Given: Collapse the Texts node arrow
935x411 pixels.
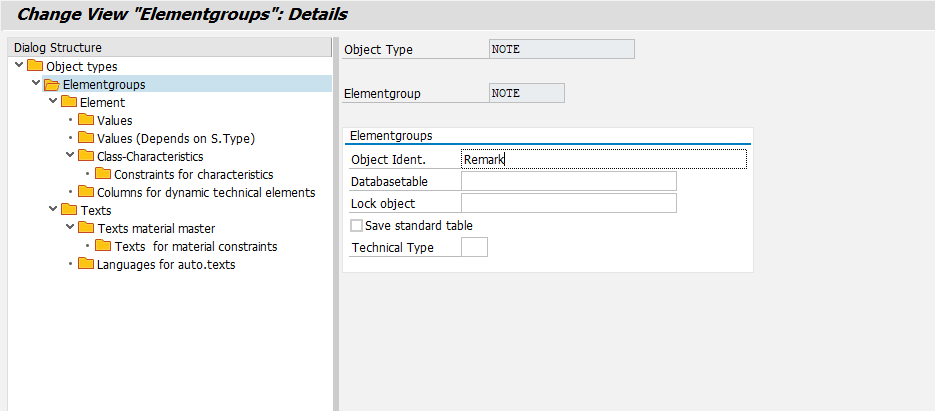Looking at the screenshot, I should pos(53,210).
